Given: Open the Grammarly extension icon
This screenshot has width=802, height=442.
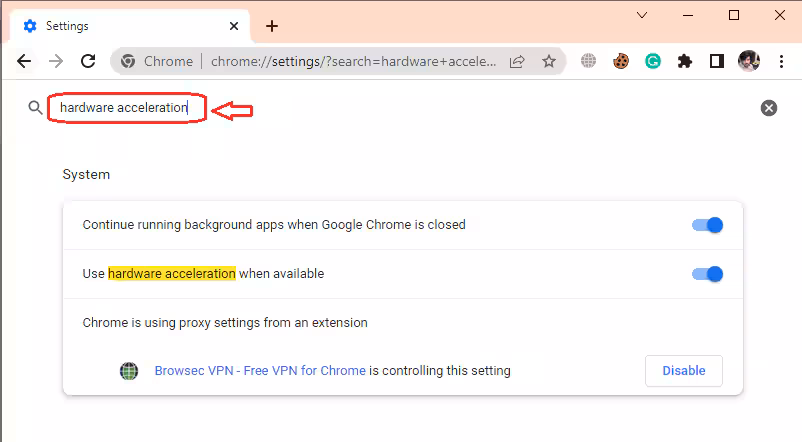Looking at the screenshot, I should 653,61.
